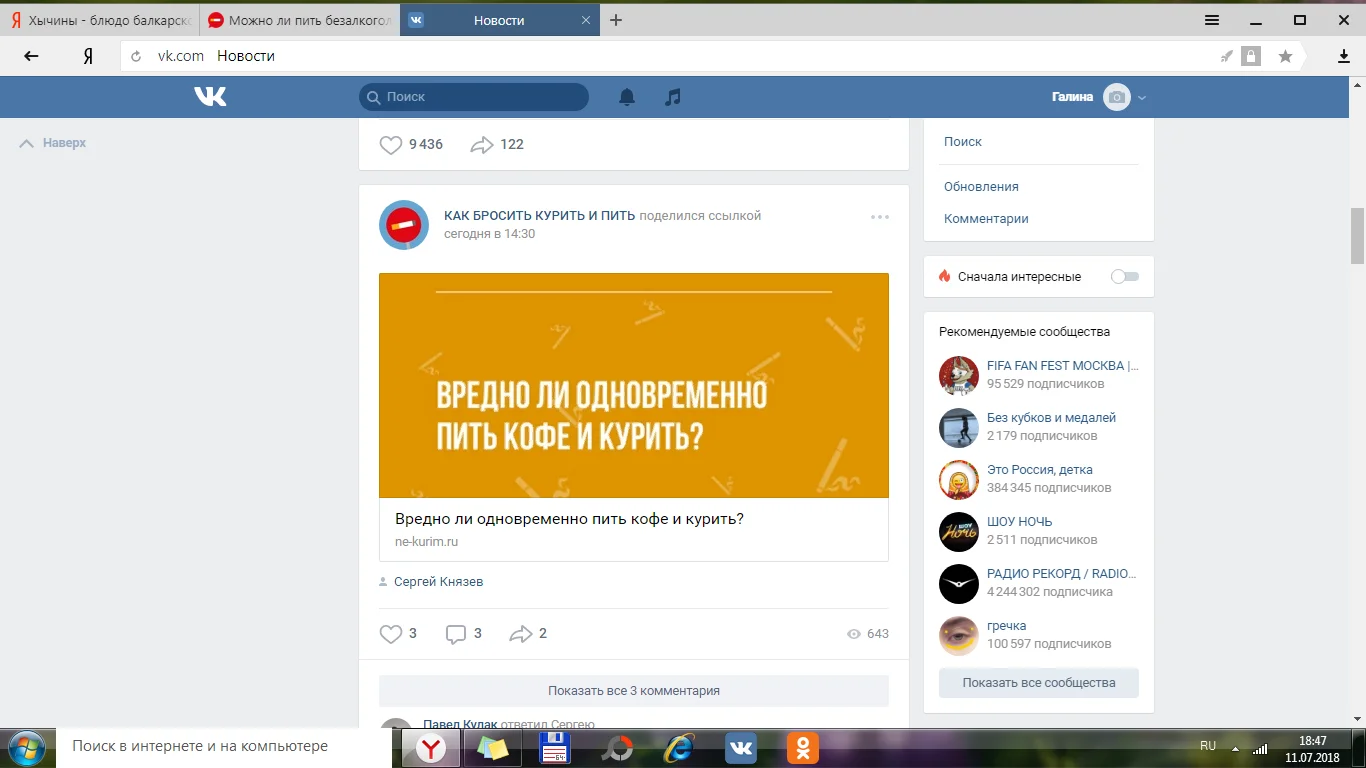Like the coffee and smoking post
Screen dimensions: 1366x768
click(x=391, y=634)
